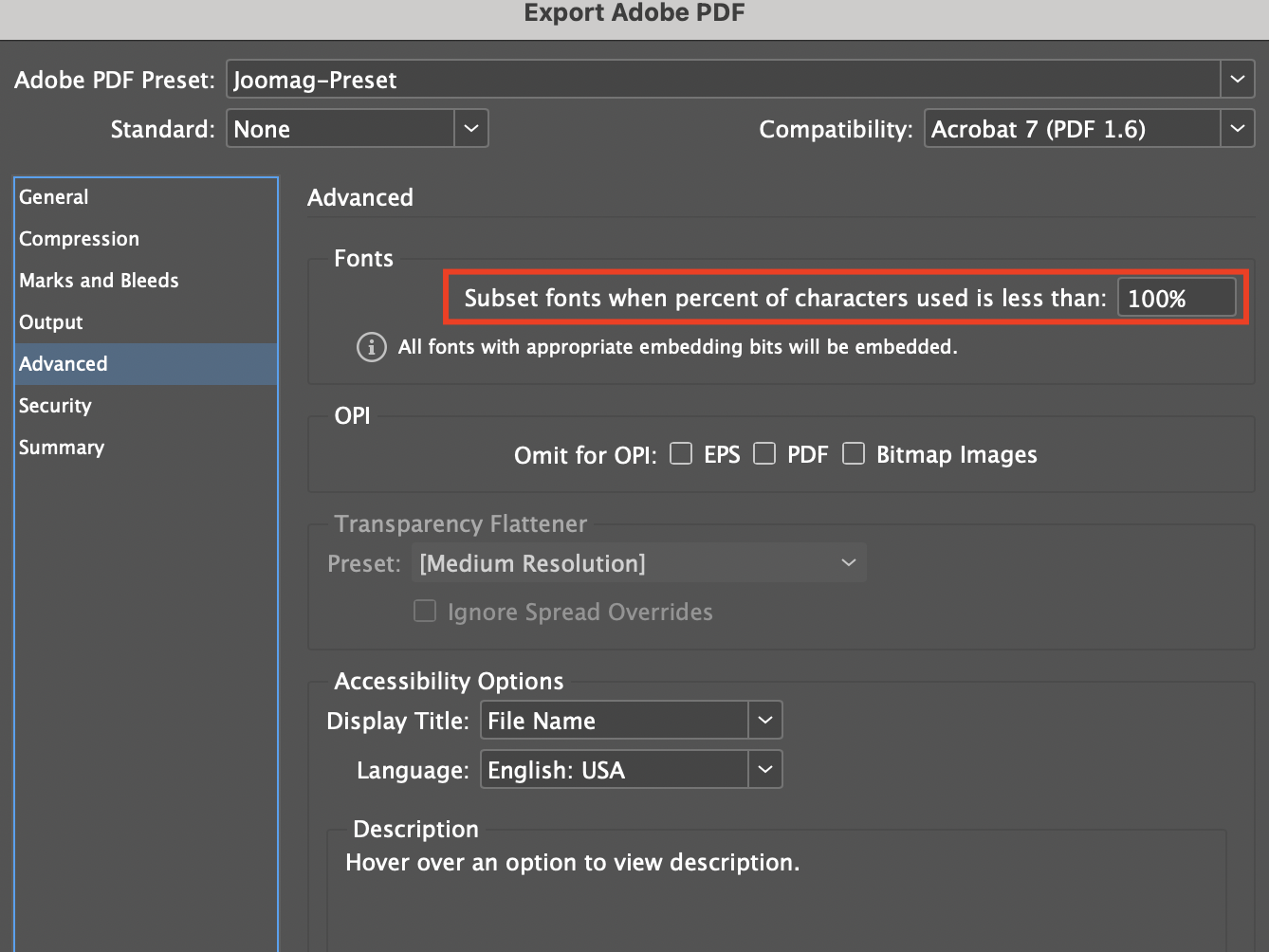This screenshot has height=952, width=1269.
Task: Select the General category in sidebar
Action: pos(54,197)
